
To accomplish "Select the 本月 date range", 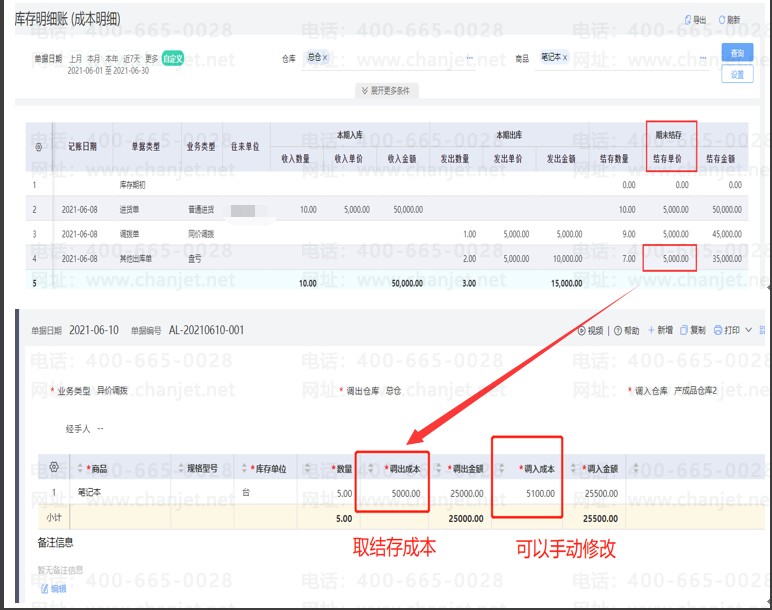I will pyautogui.click(x=94, y=59).
